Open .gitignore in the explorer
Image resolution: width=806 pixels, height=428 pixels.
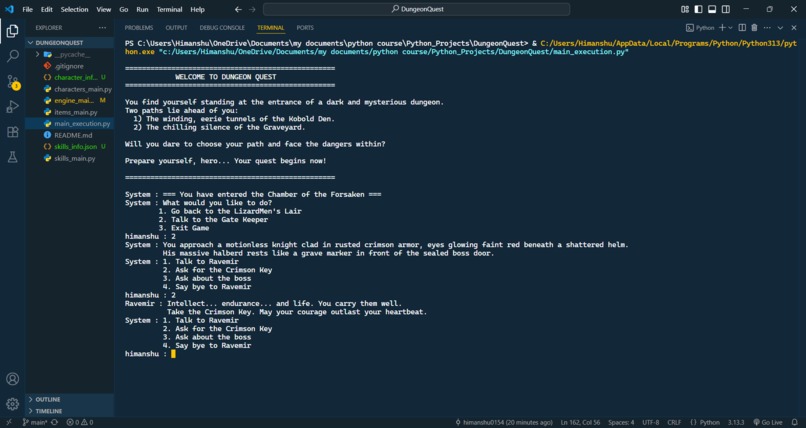tap(69, 66)
